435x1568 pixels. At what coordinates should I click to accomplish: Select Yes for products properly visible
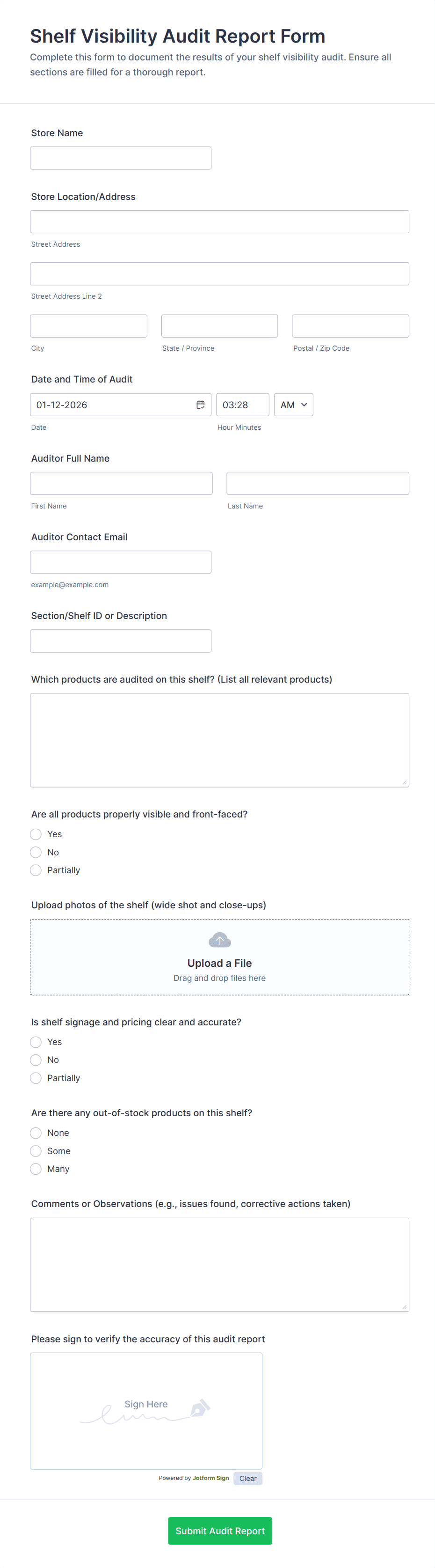pos(35,834)
